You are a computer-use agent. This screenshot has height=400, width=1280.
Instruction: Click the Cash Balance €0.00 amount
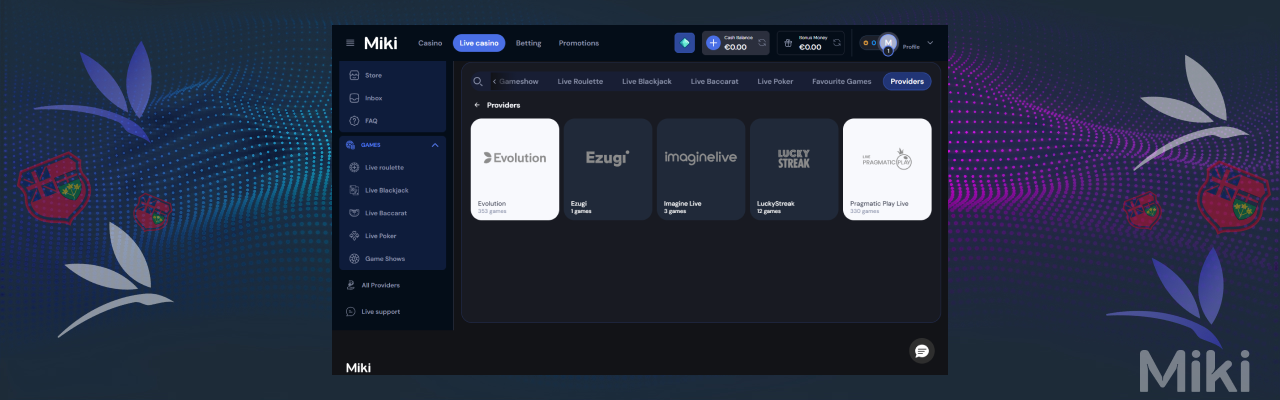pyautogui.click(x=735, y=47)
